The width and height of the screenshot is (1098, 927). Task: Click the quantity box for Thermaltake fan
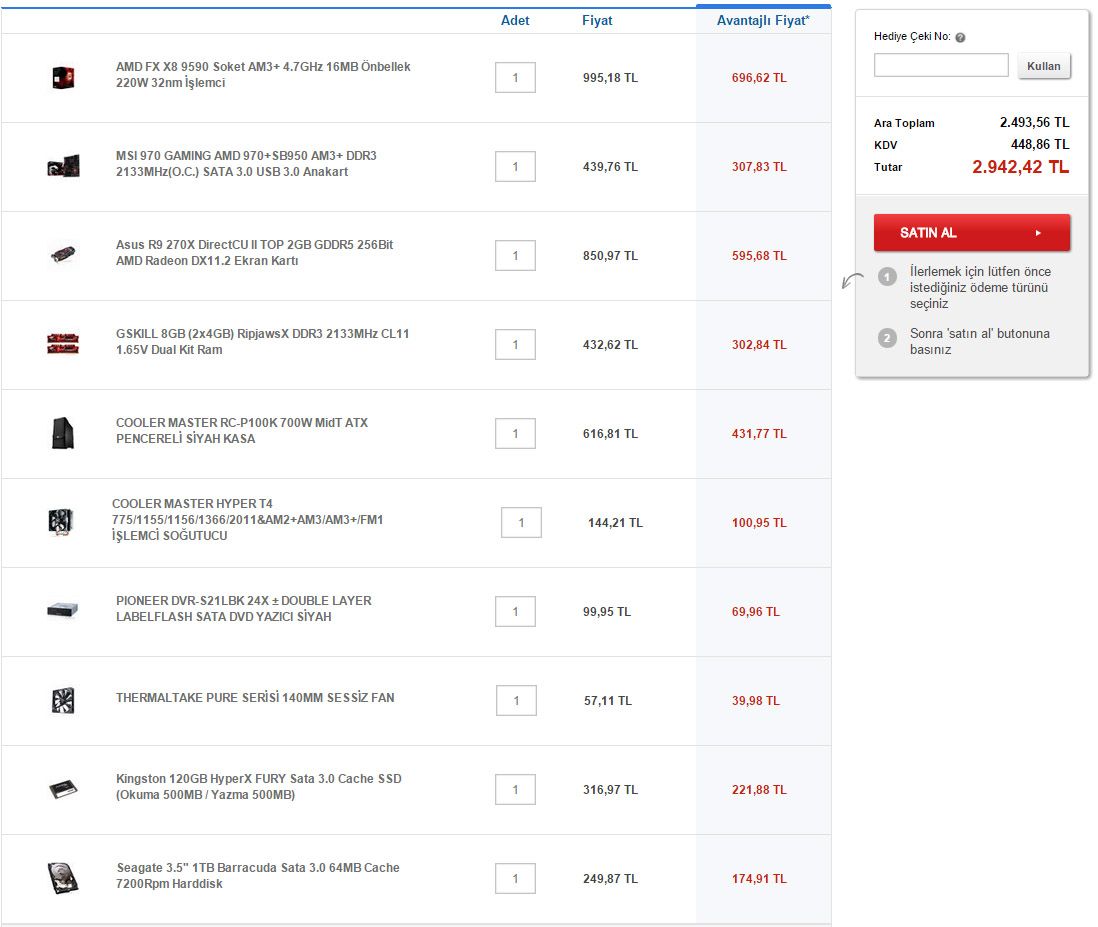(516, 701)
